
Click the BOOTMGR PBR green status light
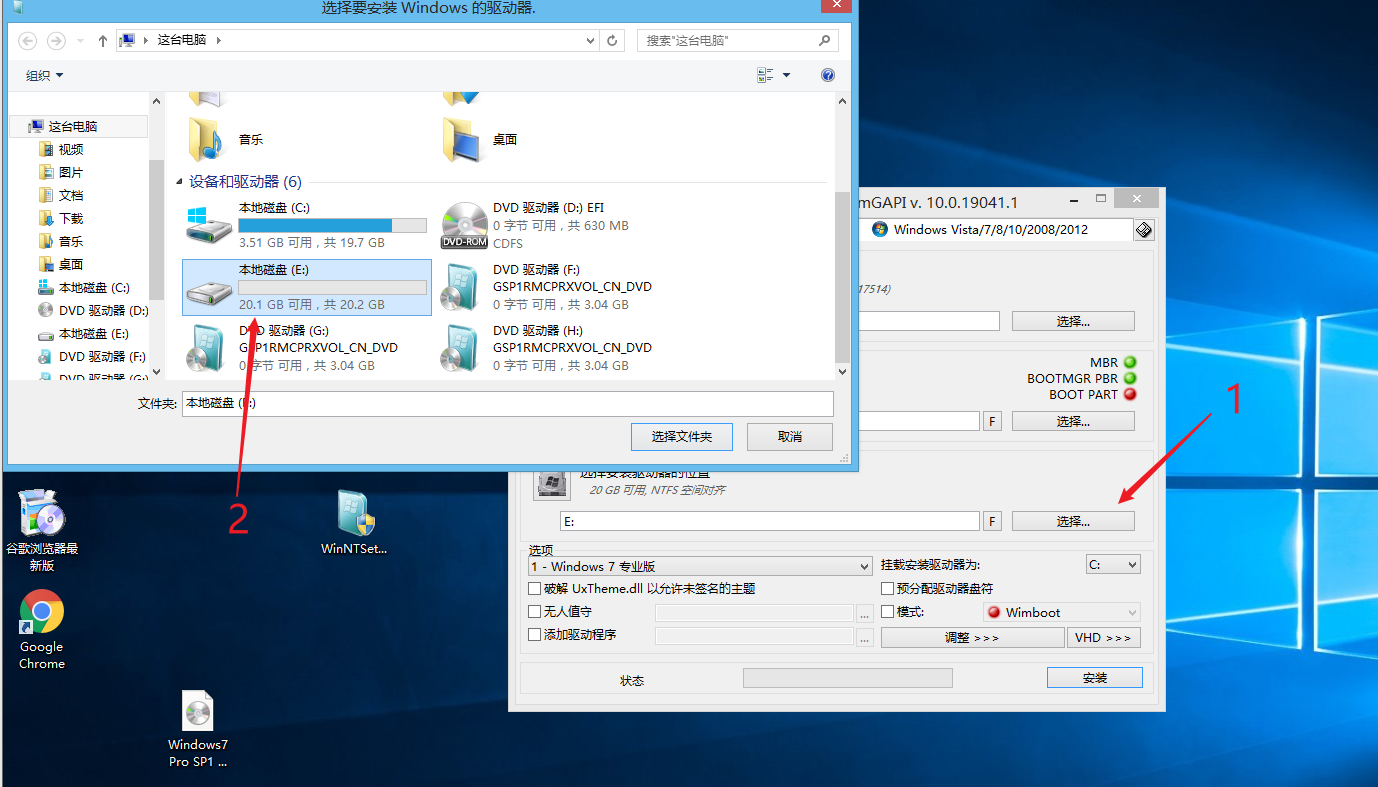point(1130,378)
